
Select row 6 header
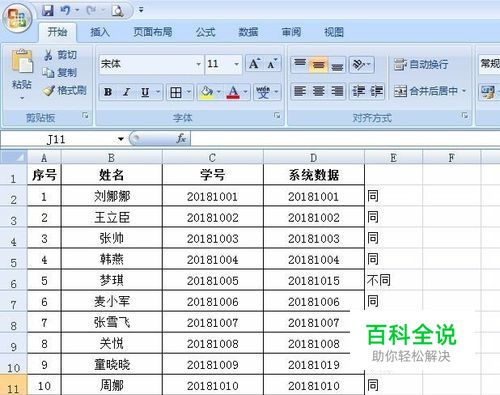(x=13, y=280)
